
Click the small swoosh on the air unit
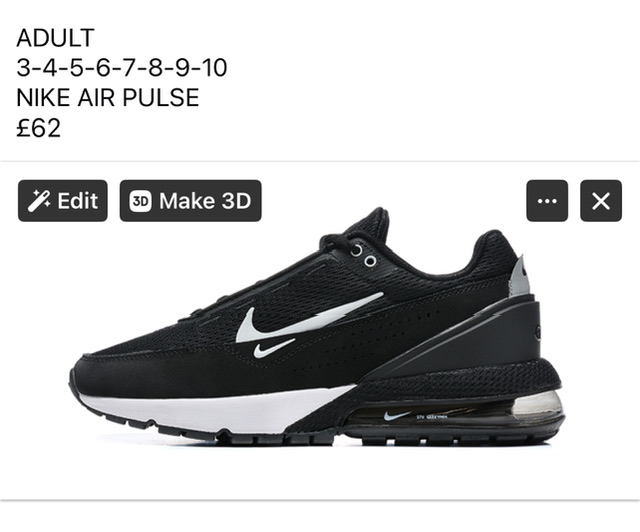[x=397, y=416]
